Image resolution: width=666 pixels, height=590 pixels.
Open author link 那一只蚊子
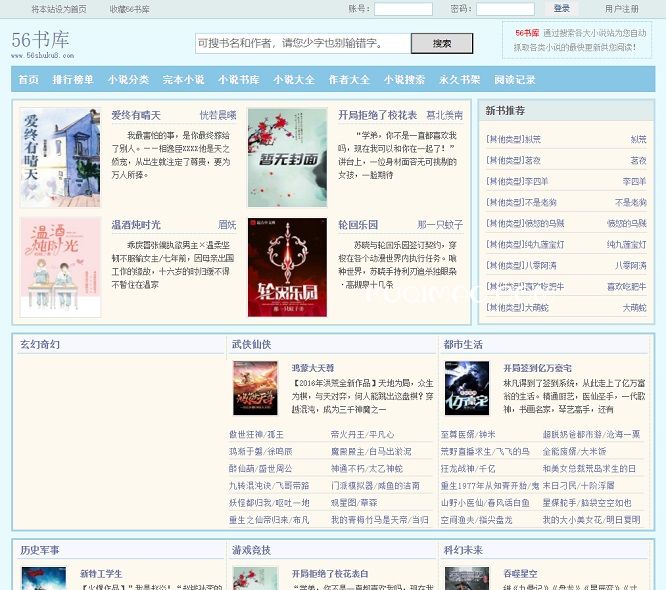click(440, 225)
